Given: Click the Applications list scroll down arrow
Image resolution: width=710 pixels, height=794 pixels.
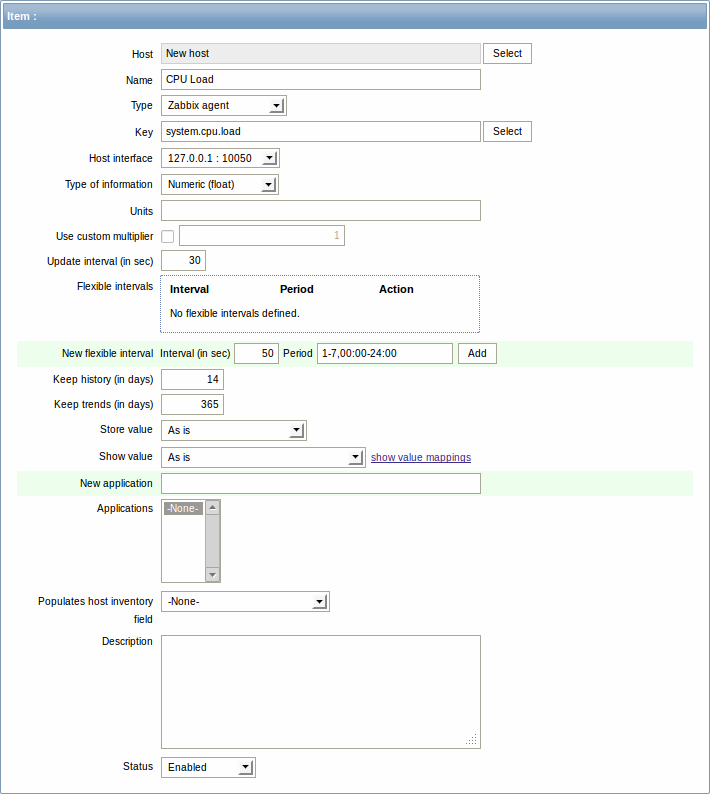Looking at the screenshot, I should pyautogui.click(x=213, y=575).
